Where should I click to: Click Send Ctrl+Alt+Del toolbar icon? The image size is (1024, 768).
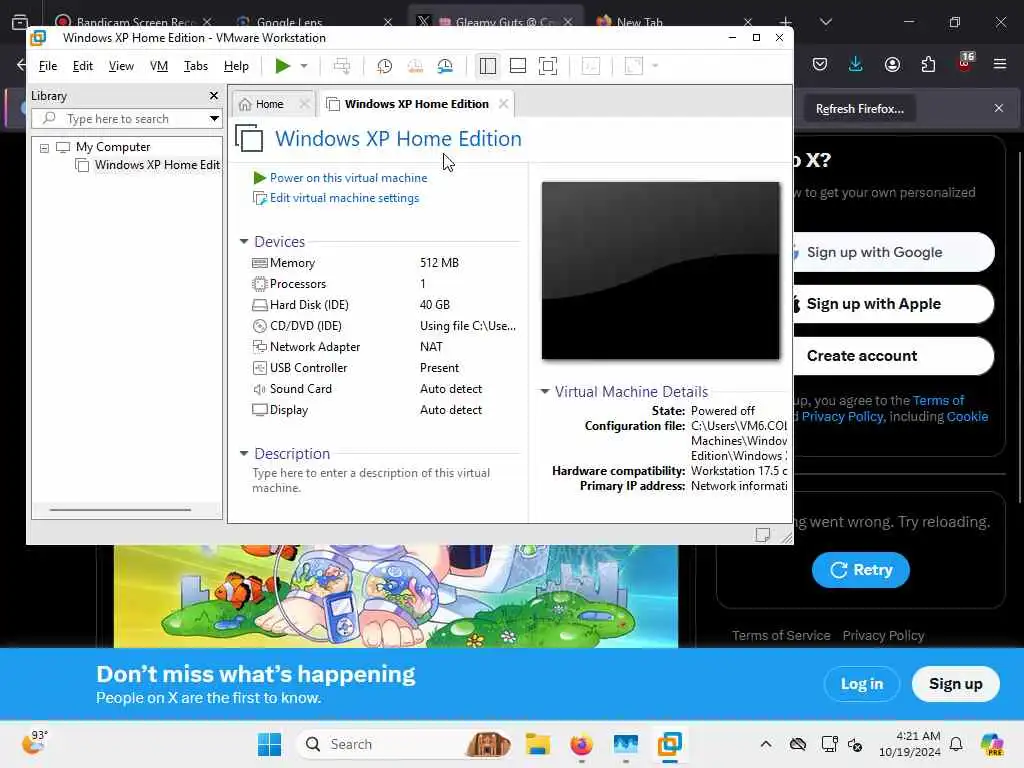click(342, 66)
